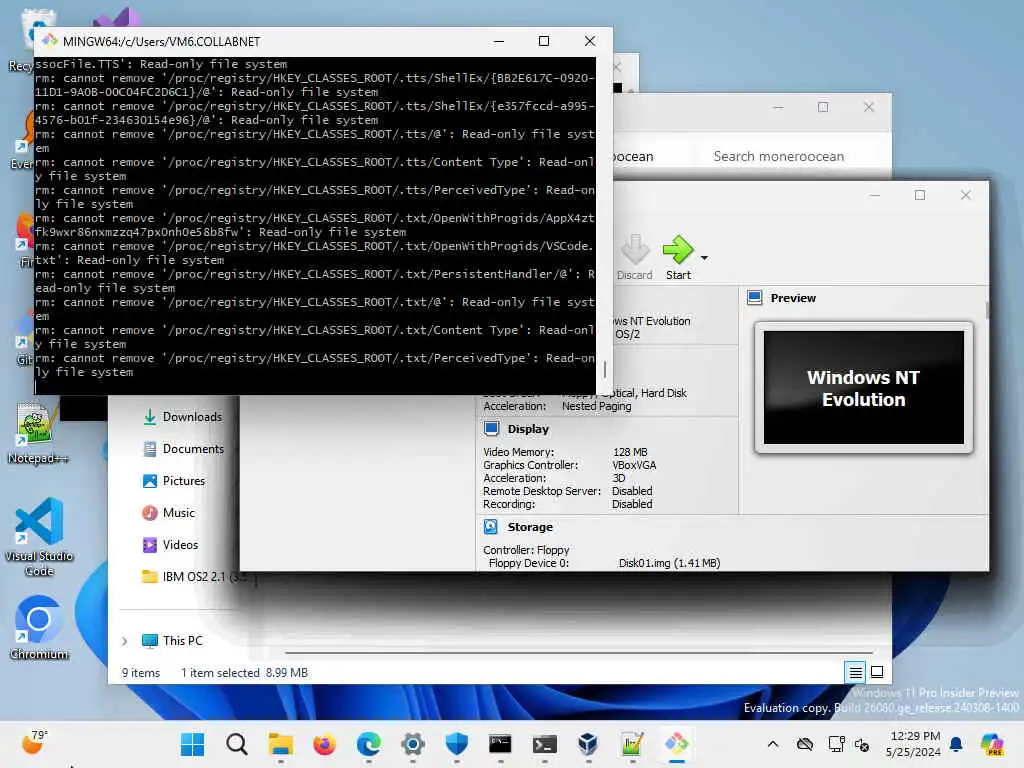Click 'Nested Paging' acceleration value
The height and width of the screenshot is (768, 1024).
(x=597, y=406)
